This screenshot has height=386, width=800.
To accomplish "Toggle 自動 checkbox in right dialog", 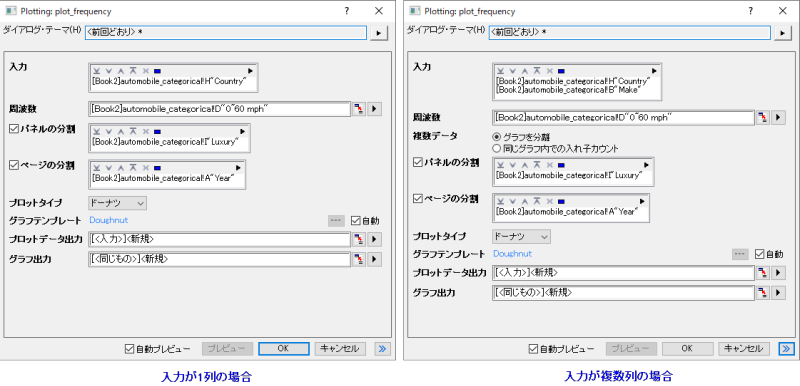I will point(759,254).
